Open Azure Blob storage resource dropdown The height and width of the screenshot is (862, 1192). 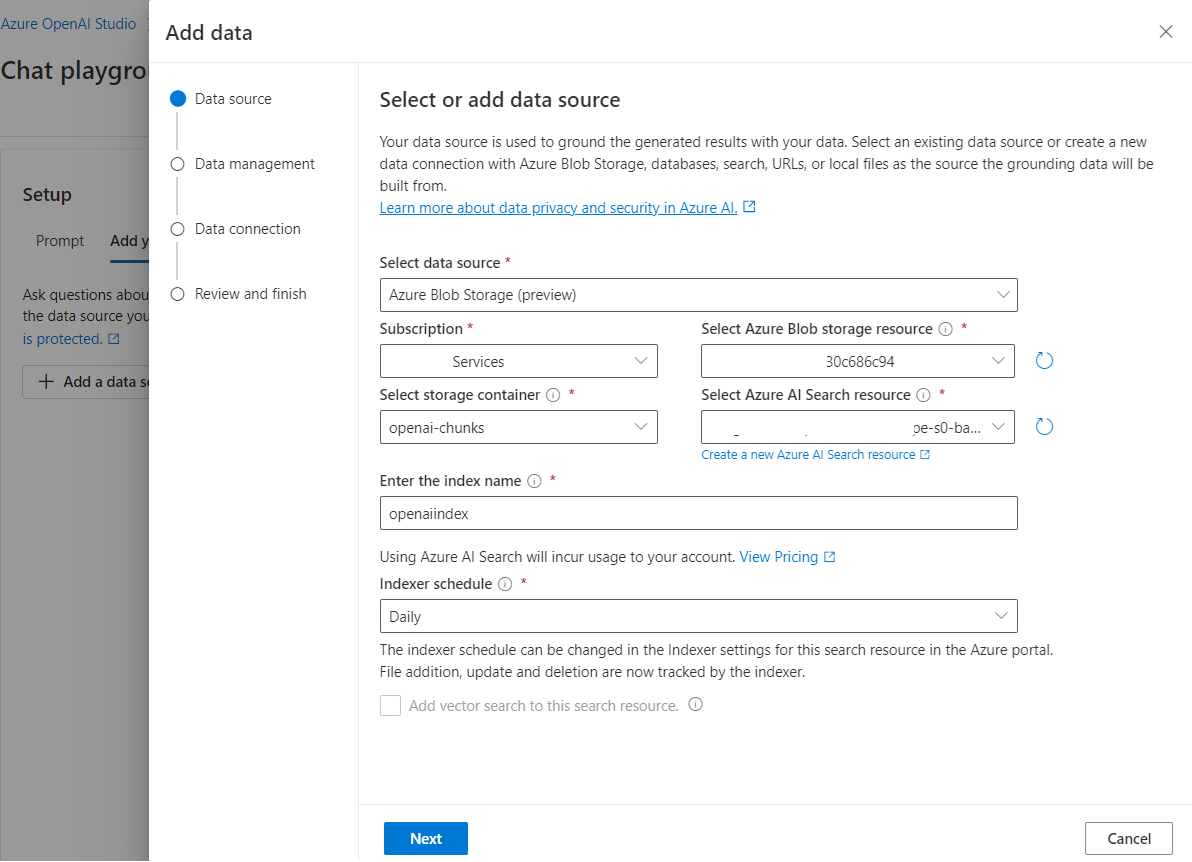point(858,361)
